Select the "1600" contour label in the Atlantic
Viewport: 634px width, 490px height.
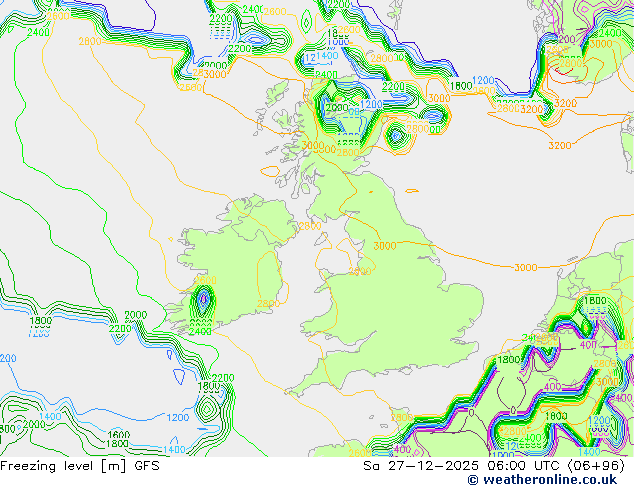point(118,435)
